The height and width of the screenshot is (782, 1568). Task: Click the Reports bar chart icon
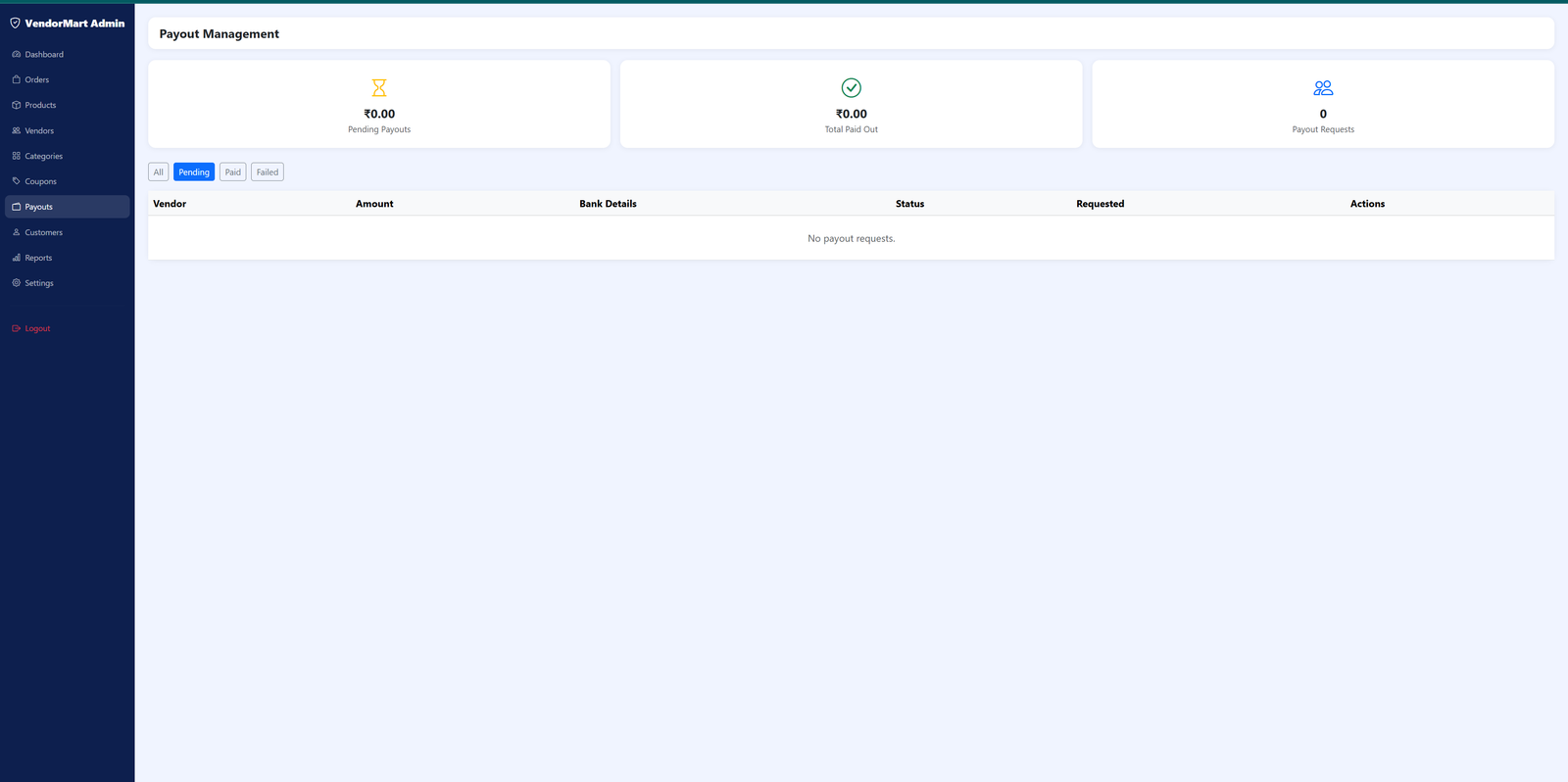16,258
